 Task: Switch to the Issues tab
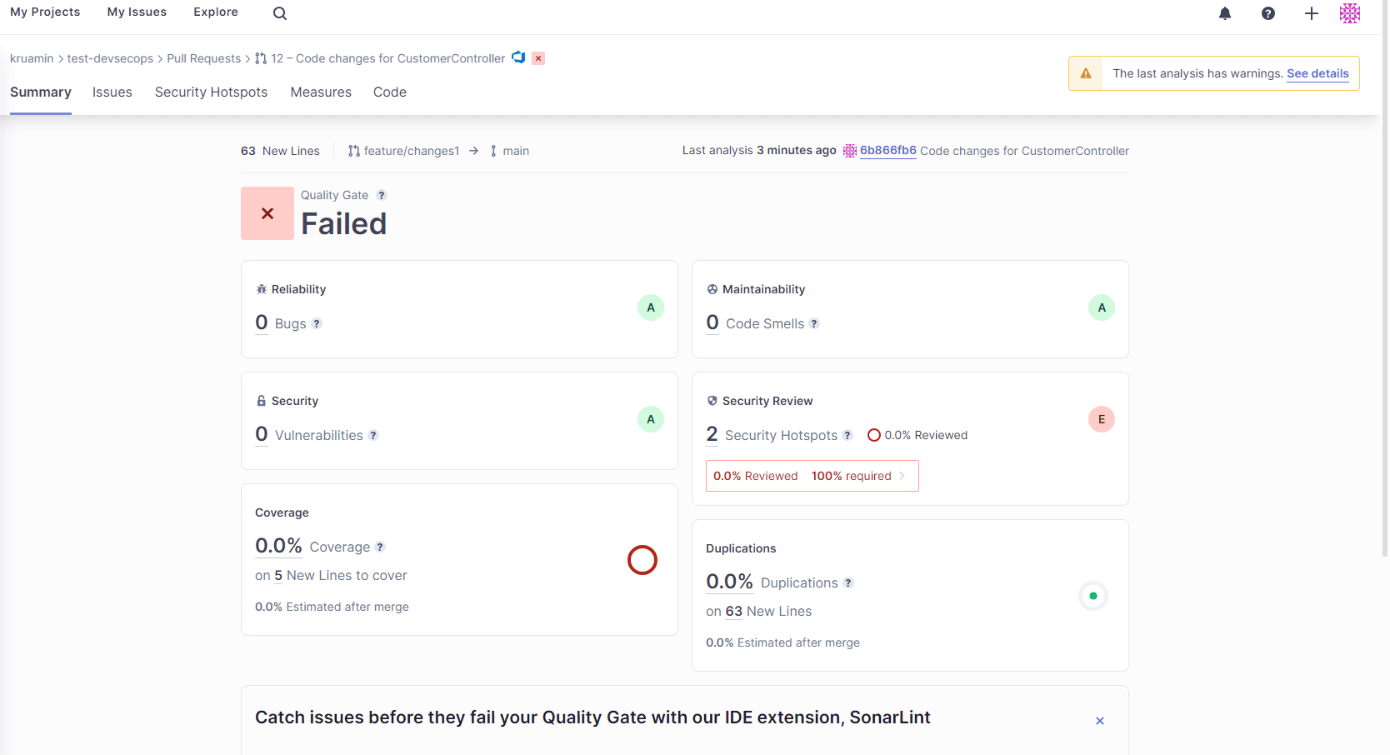click(112, 92)
